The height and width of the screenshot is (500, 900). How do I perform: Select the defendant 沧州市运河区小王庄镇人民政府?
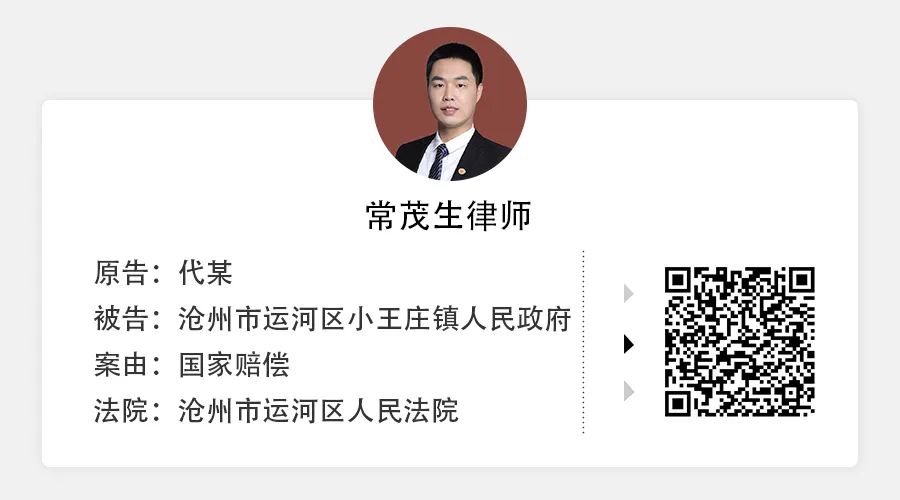pos(375,319)
